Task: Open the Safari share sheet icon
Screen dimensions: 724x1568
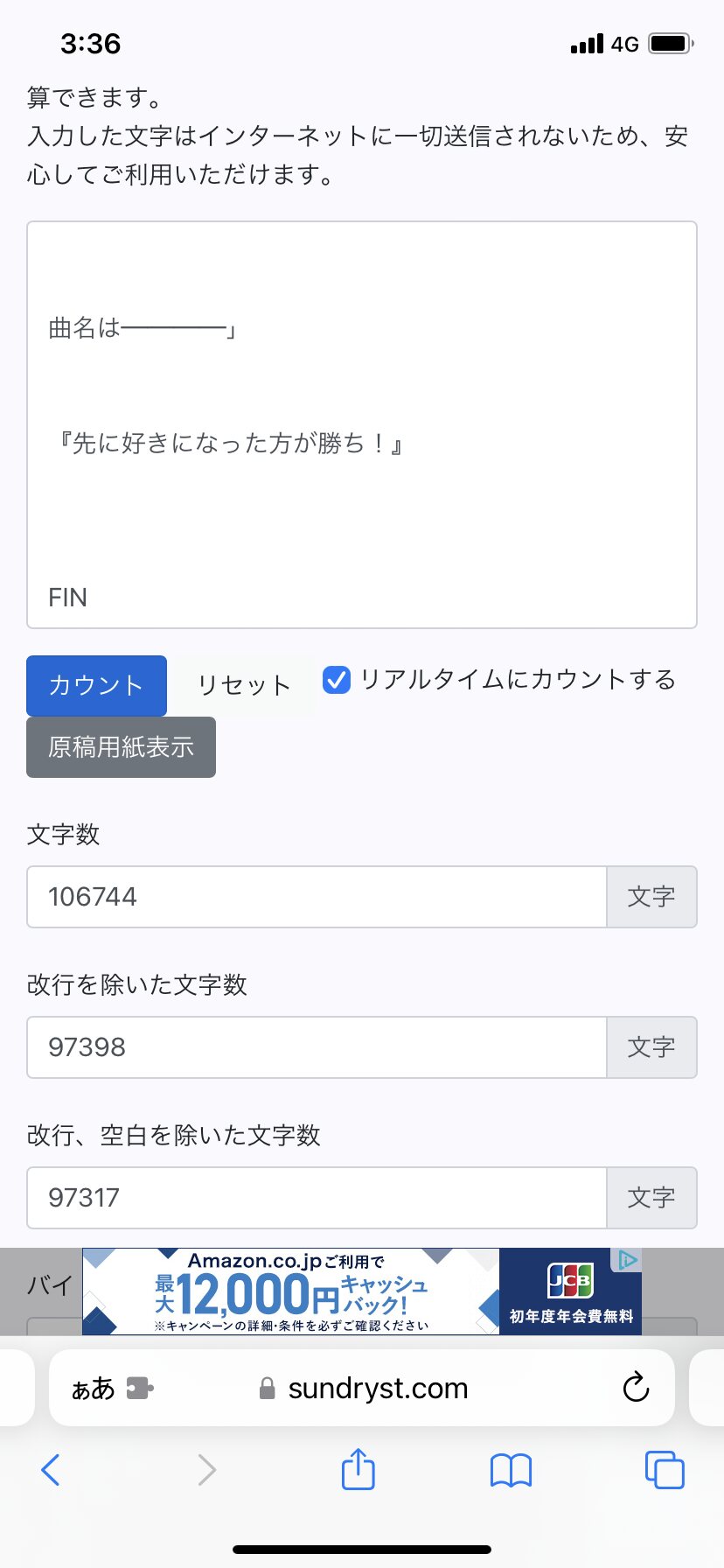Action: pos(358,1468)
